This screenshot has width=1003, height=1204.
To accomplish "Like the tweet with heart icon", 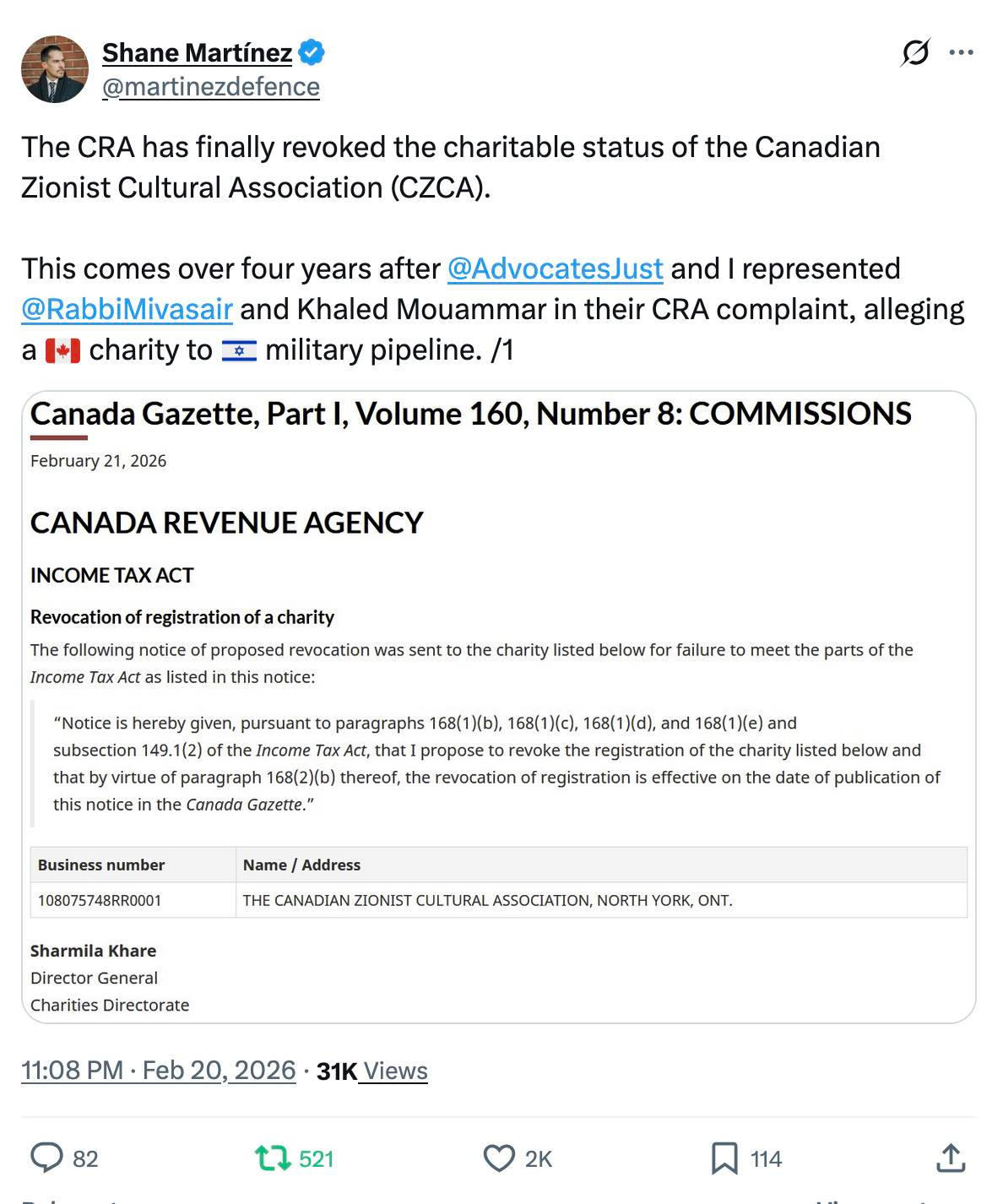I will [x=499, y=1158].
